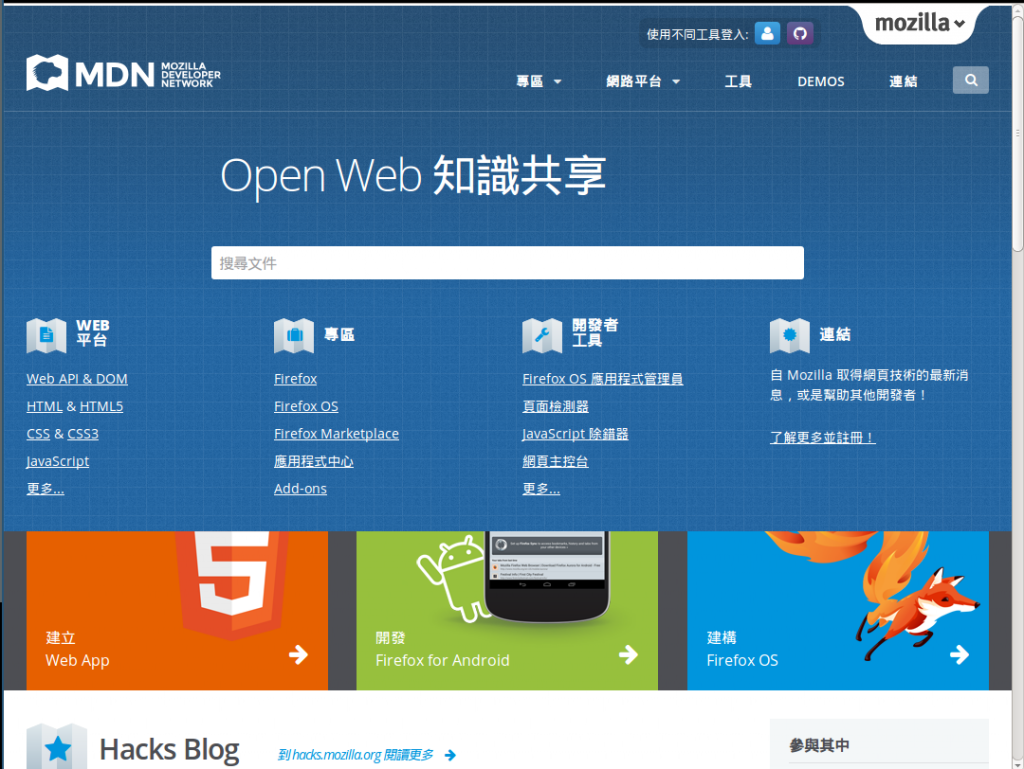The image size is (1024, 769).
Task: Click 建構 Firefox OS tile label
Action: click(x=742, y=649)
